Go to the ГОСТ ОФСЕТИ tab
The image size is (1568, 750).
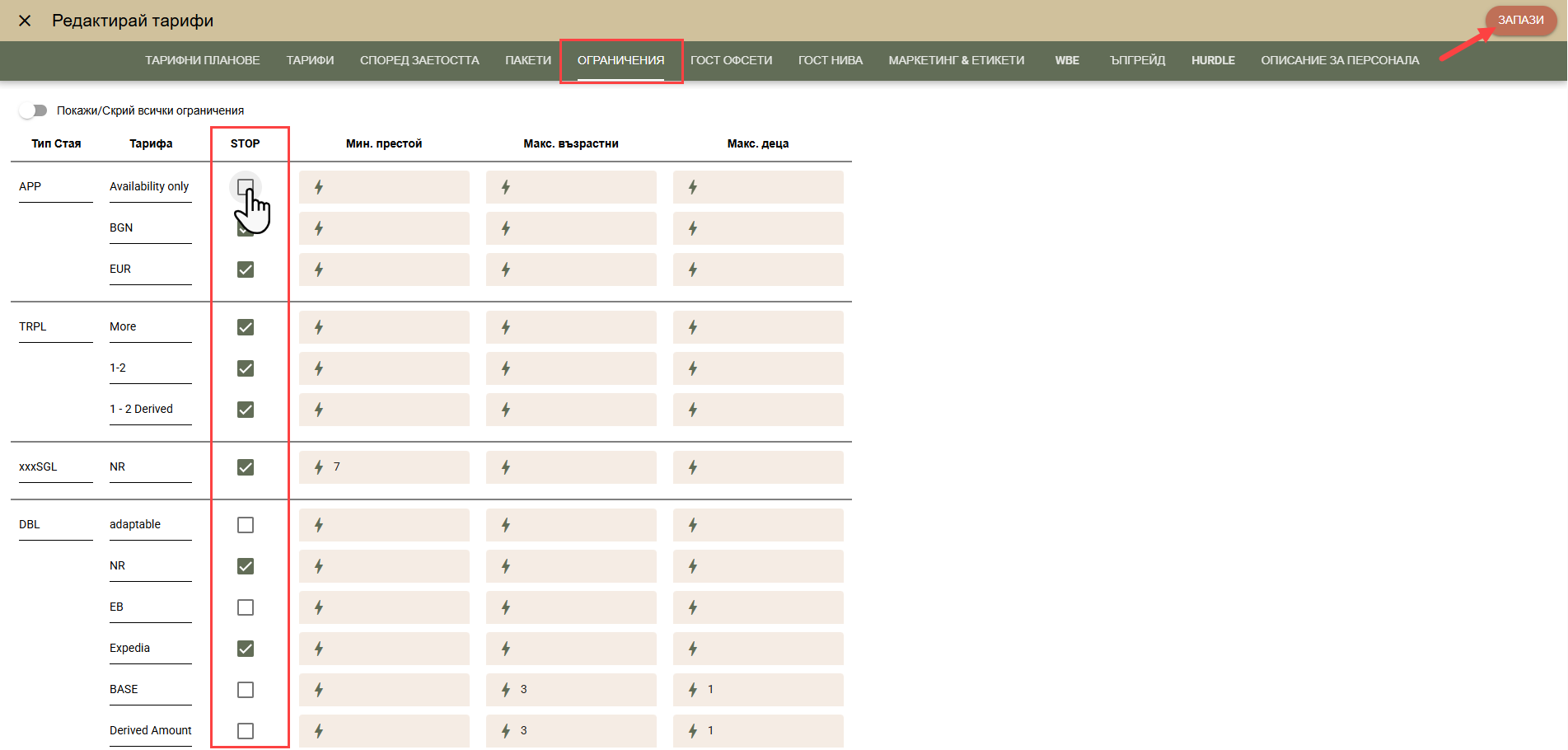click(731, 60)
